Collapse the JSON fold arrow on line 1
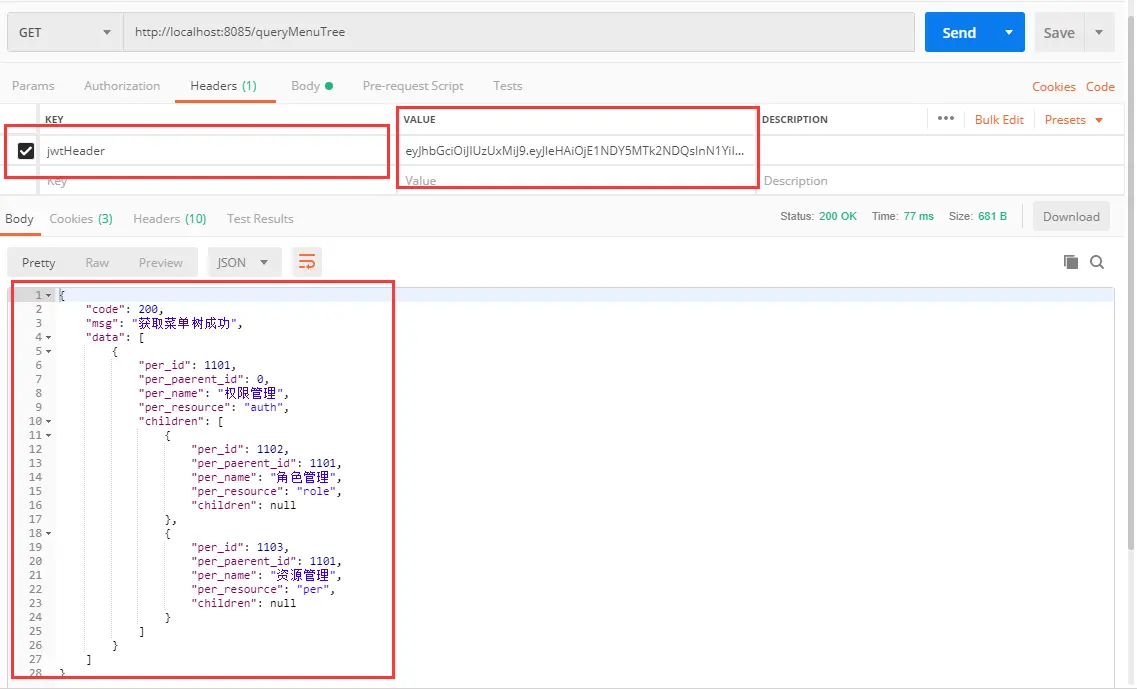The height and width of the screenshot is (689, 1137). click(x=49, y=295)
